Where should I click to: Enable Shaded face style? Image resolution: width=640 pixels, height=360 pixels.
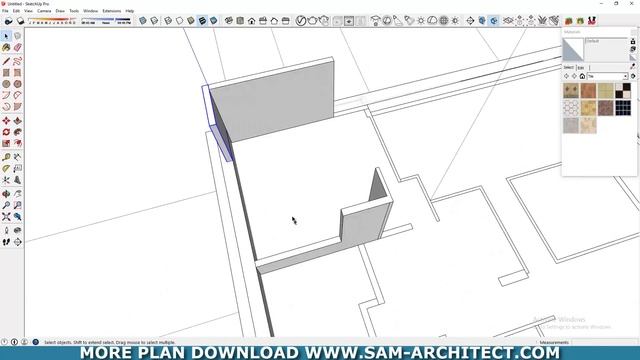click(x=191, y=20)
